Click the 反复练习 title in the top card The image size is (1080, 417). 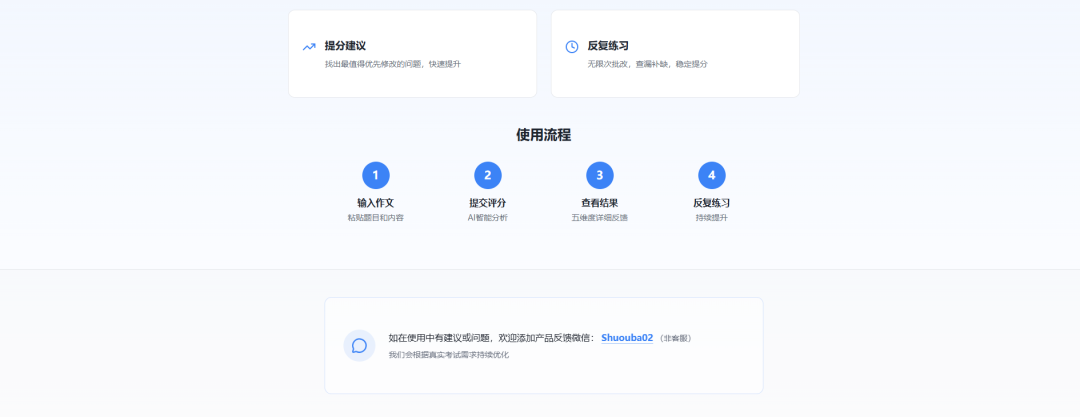608,46
